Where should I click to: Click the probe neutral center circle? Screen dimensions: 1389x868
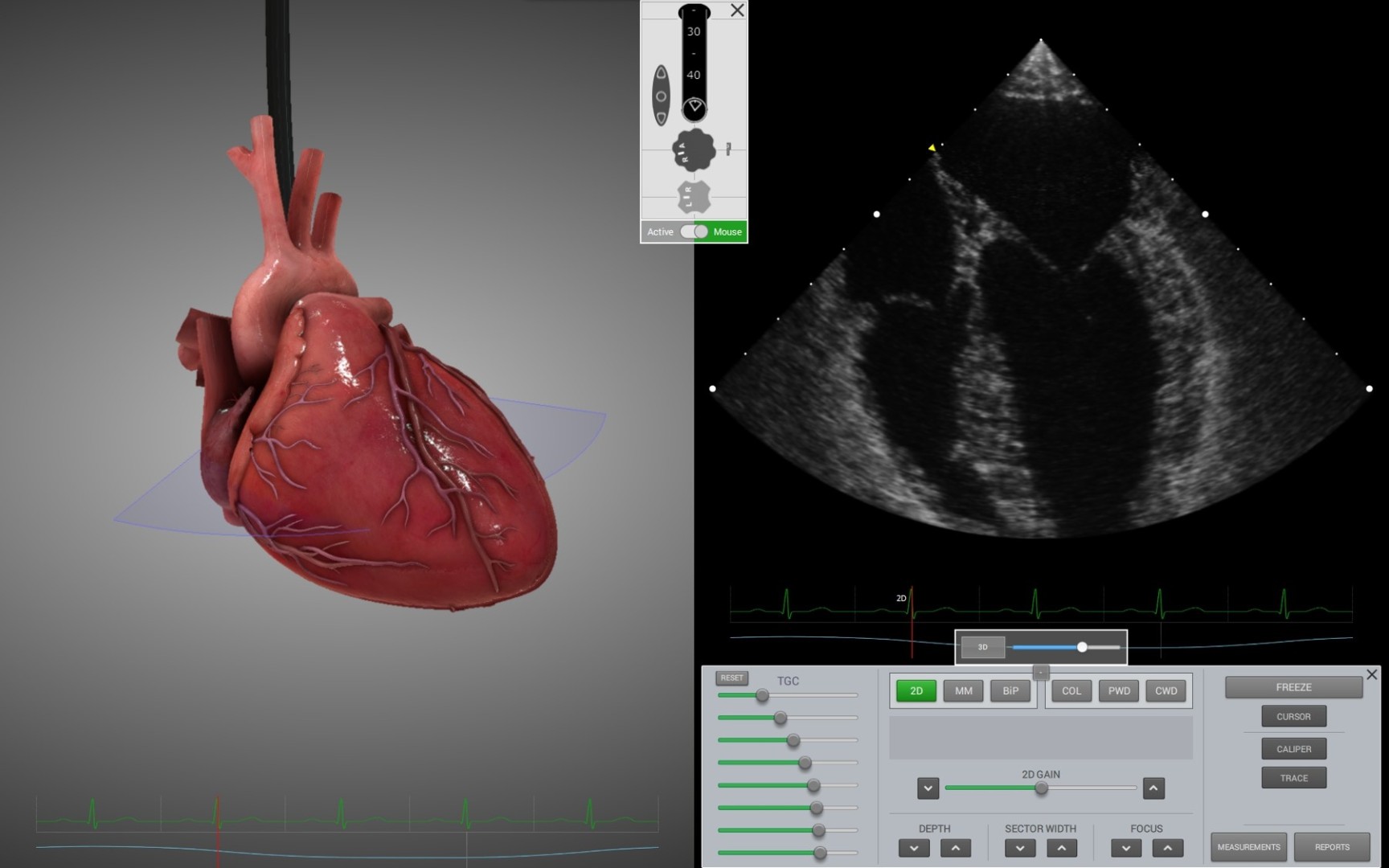pos(661,96)
